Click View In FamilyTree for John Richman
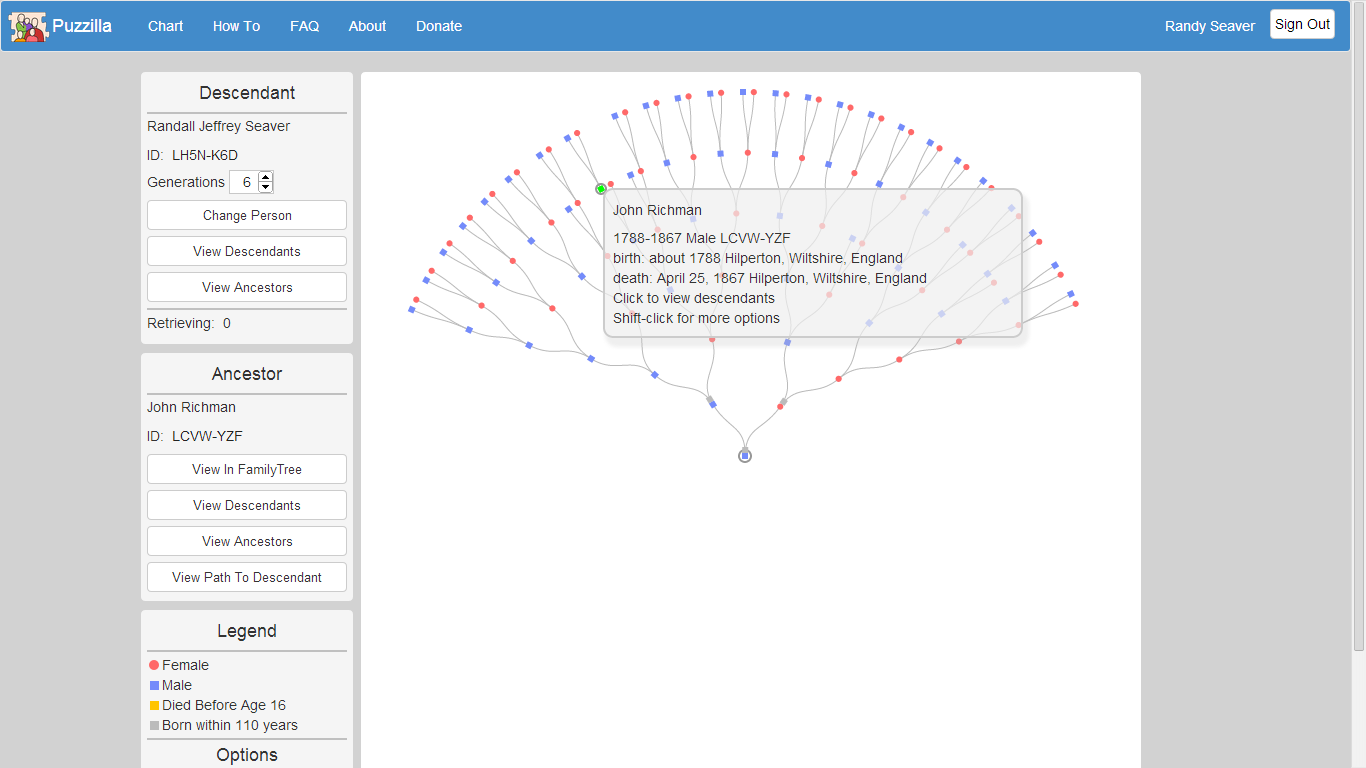The width and height of the screenshot is (1366, 768). point(246,469)
